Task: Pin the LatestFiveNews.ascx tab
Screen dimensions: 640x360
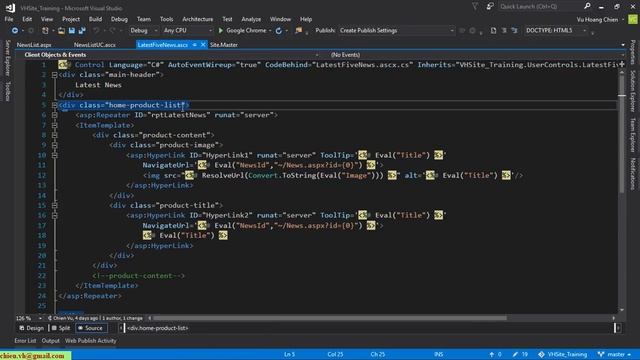Action: (195, 45)
